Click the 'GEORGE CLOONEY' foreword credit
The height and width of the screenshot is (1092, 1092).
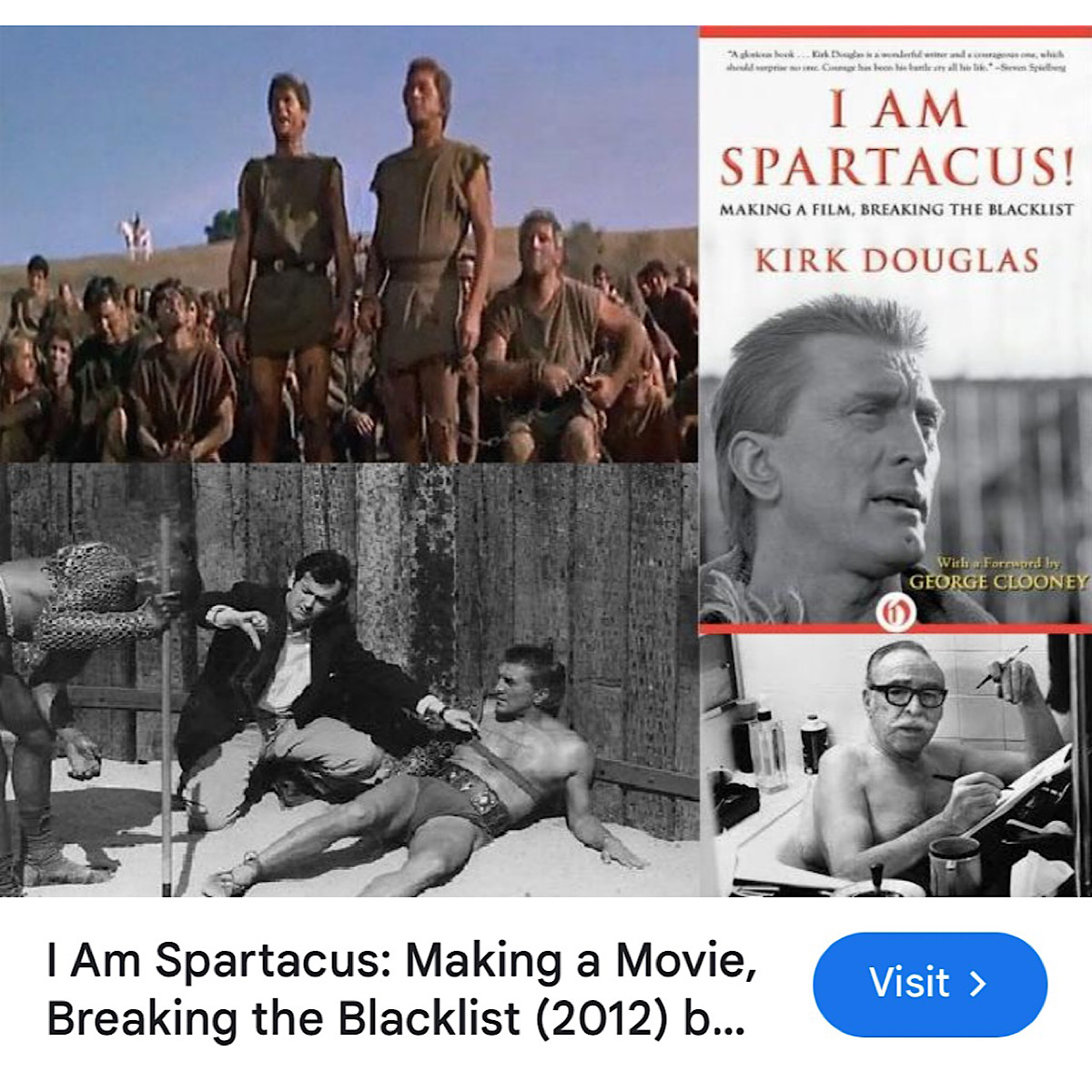[x=998, y=582]
